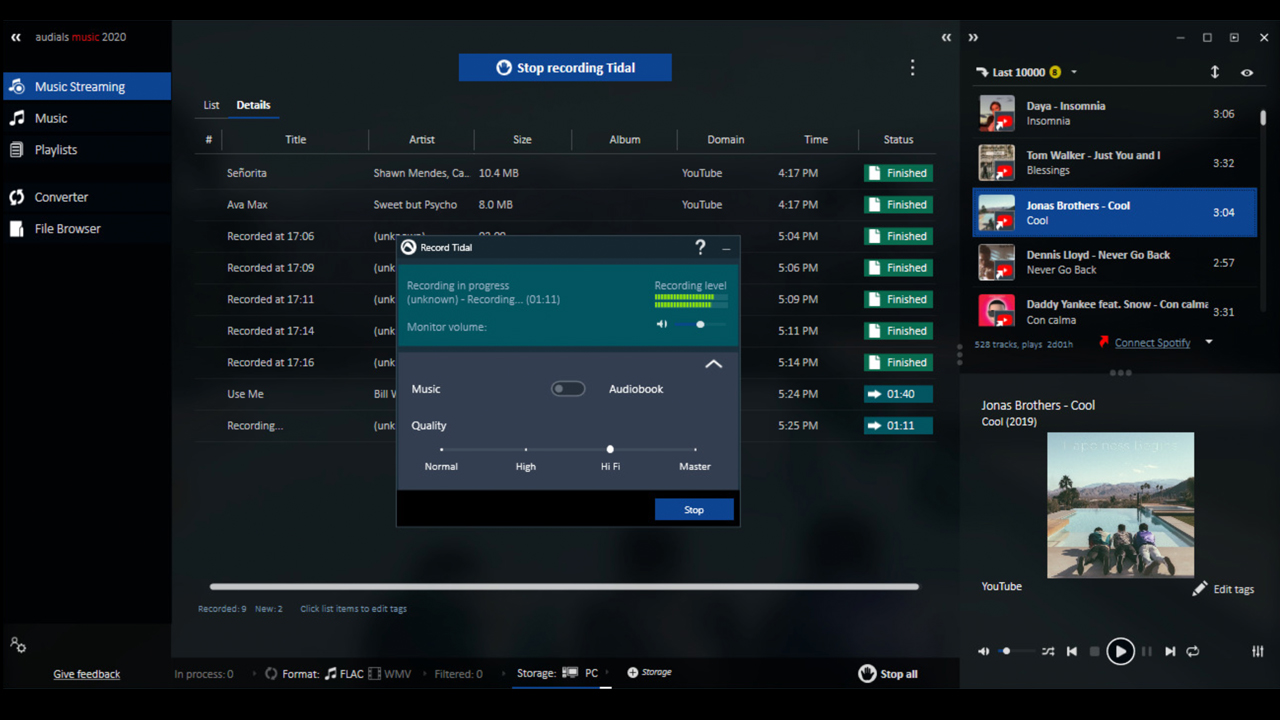Collapse the center panel with double chevron
The height and width of the screenshot is (720, 1280).
[x=946, y=38]
